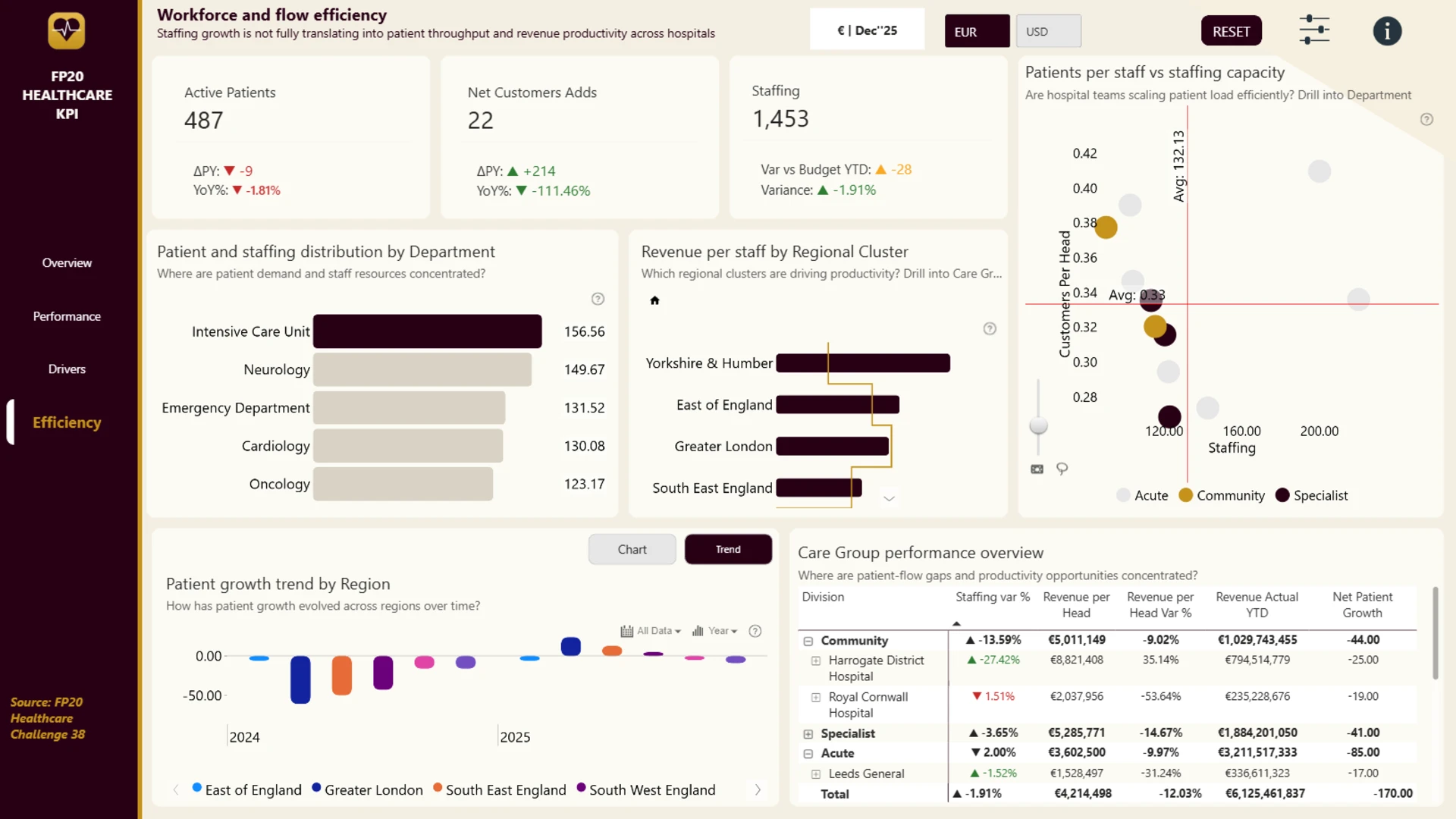Switch view to Chart

[632, 549]
